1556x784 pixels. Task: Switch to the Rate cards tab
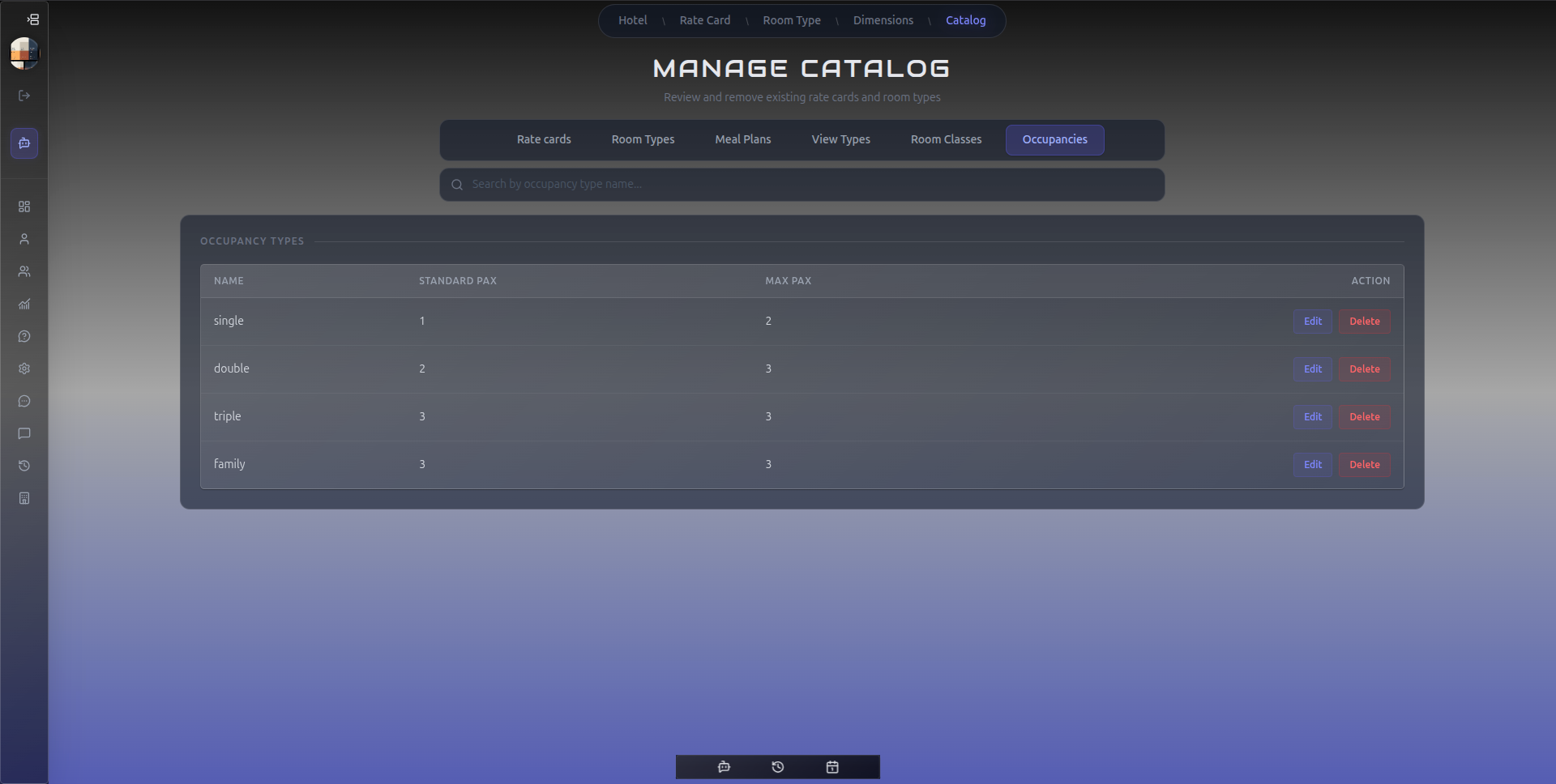[x=544, y=139]
